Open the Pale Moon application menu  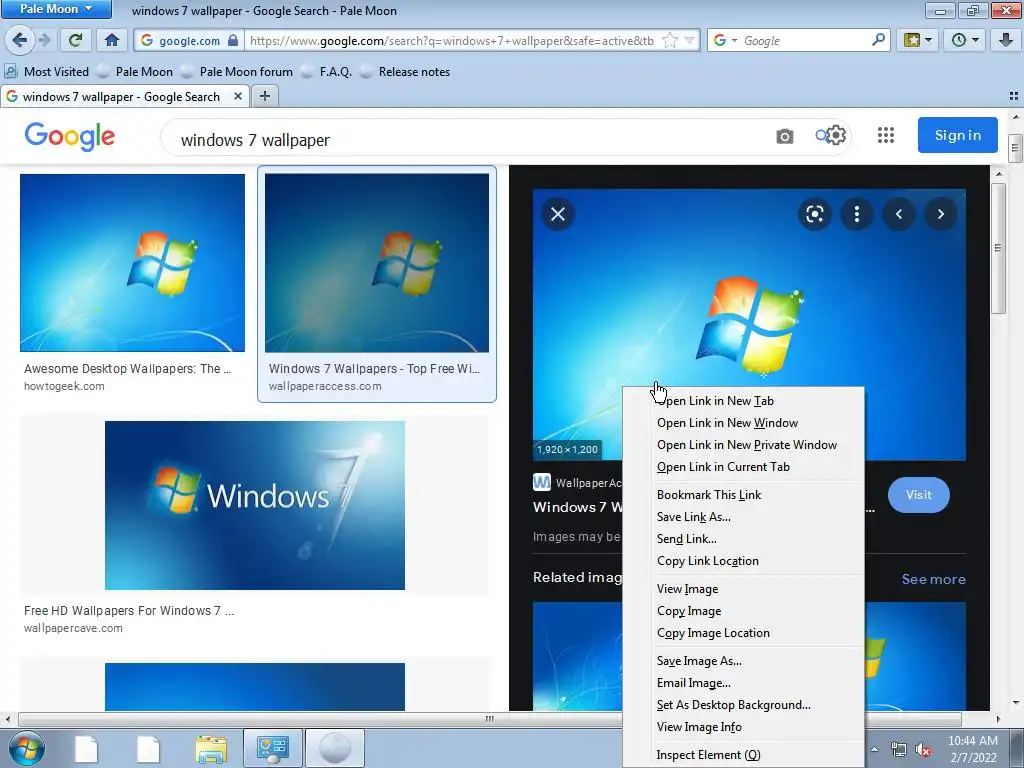(56, 8)
